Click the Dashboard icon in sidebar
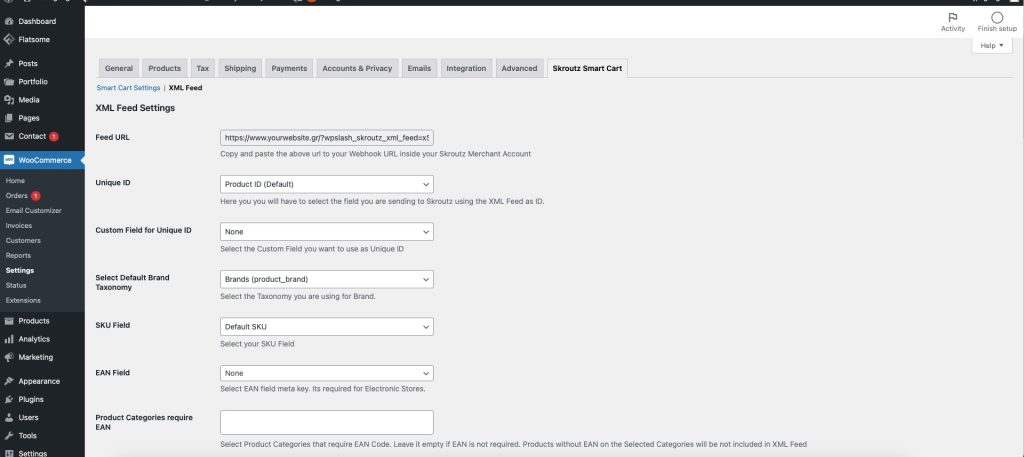The image size is (1024, 457). click(8, 22)
